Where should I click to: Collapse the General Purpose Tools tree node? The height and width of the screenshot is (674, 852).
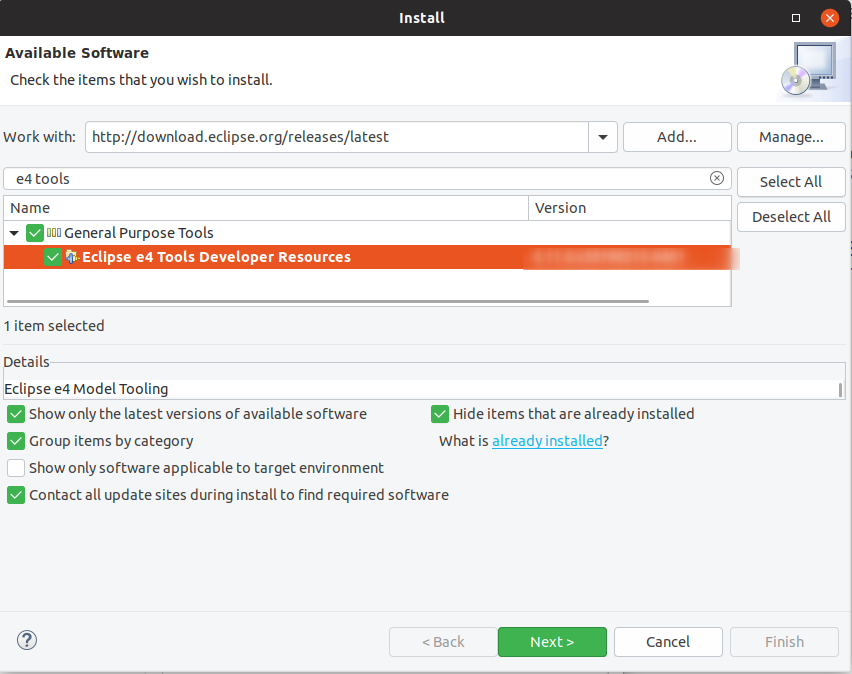click(14, 233)
